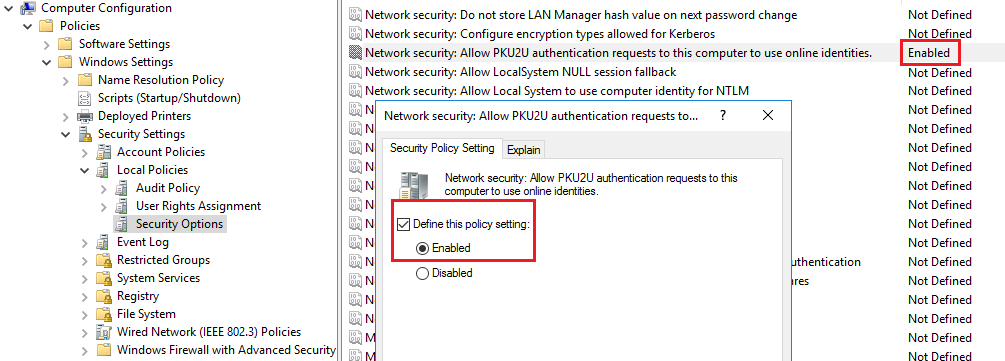The width and height of the screenshot is (1005, 361).
Task: Click the server icon in the dialog
Action: point(413,184)
